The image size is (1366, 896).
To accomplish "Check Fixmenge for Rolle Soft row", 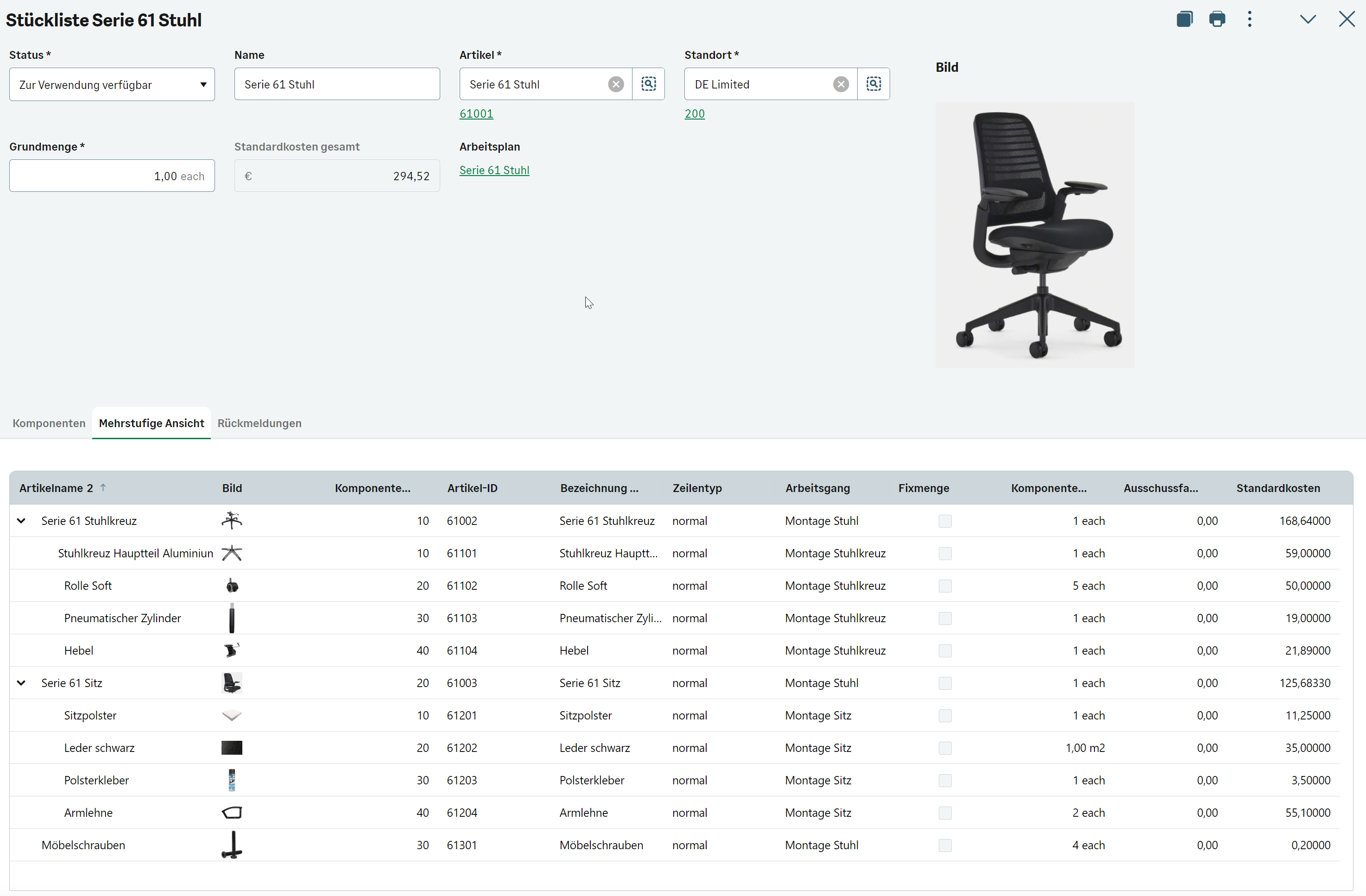I will 945,586.
